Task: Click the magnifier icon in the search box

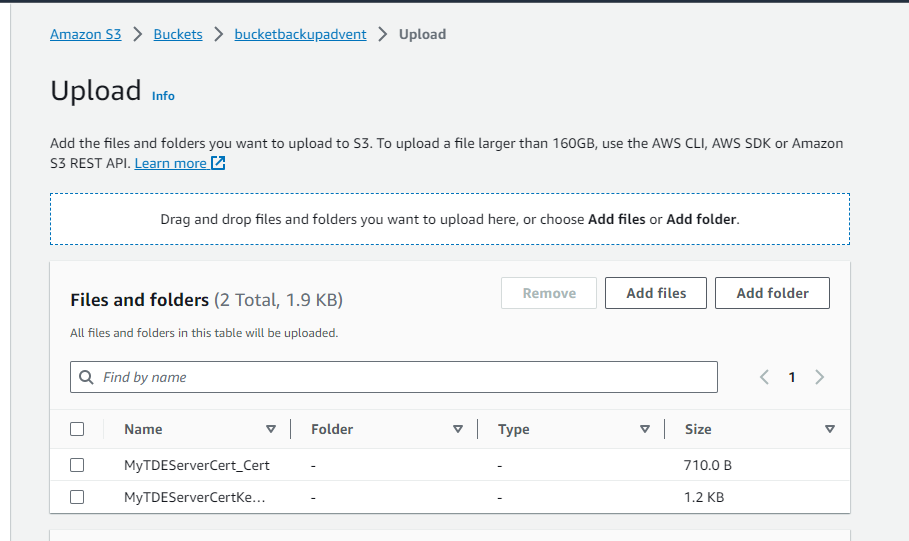Action: pyautogui.click(x=87, y=377)
